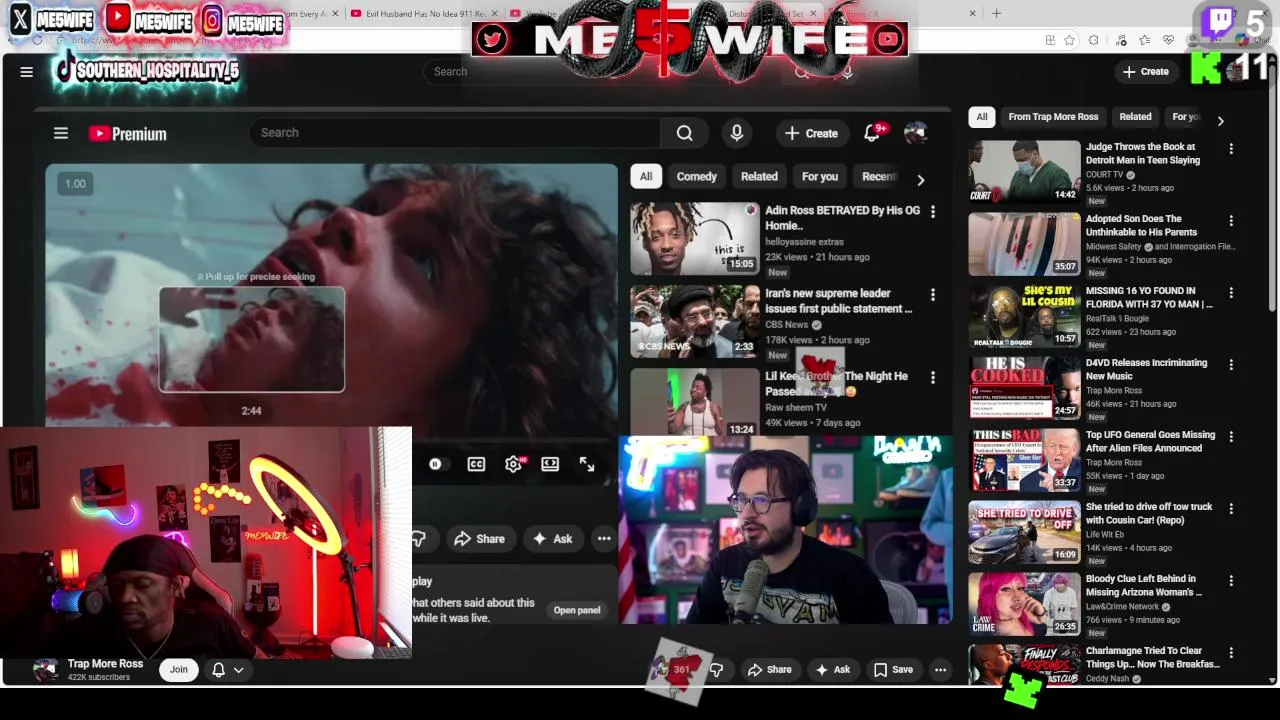Toggle closed captions CC in the player
1280x720 pixels.
pos(476,464)
